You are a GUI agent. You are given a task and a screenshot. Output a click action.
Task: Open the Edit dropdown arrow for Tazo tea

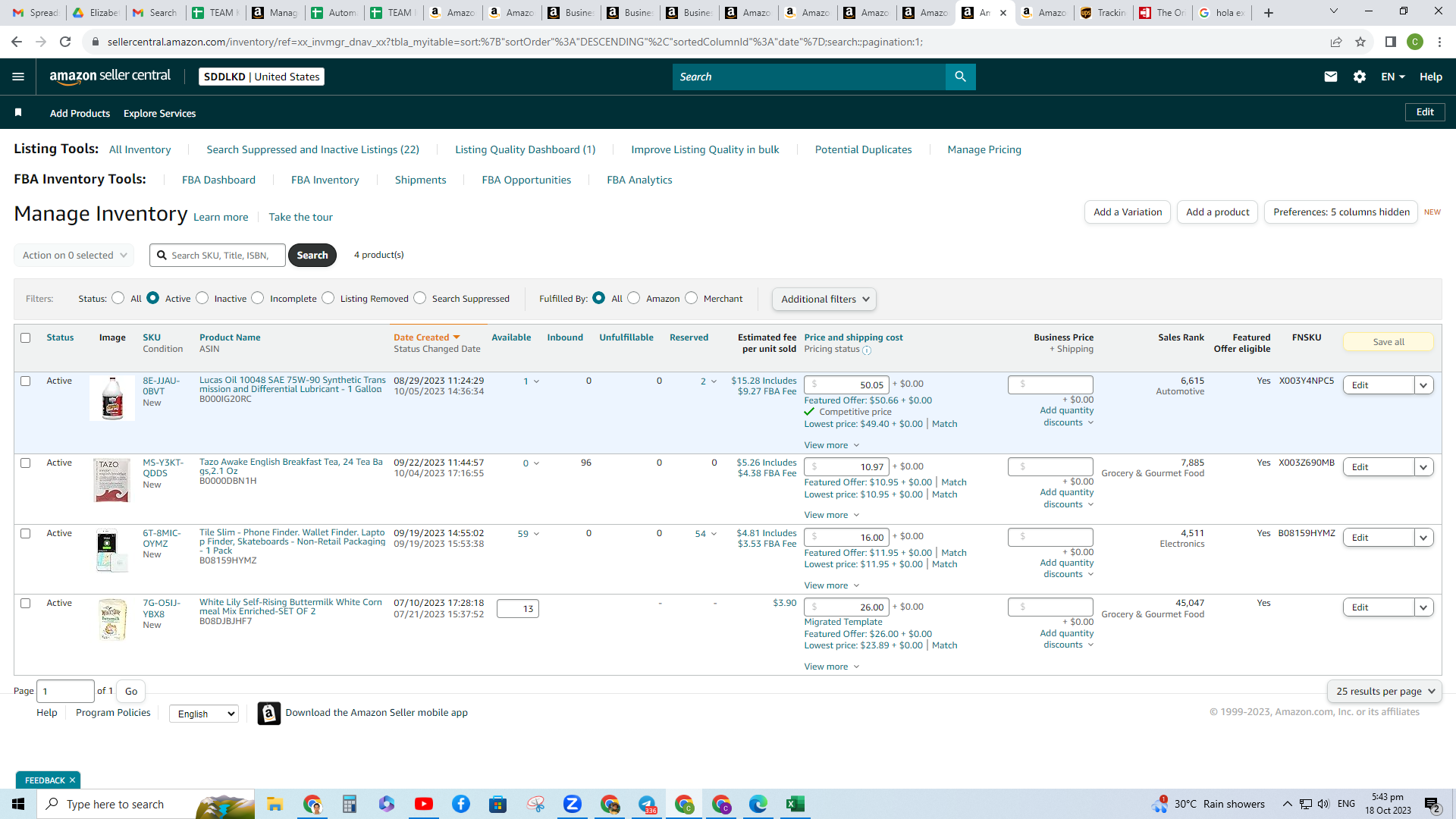[1423, 467]
